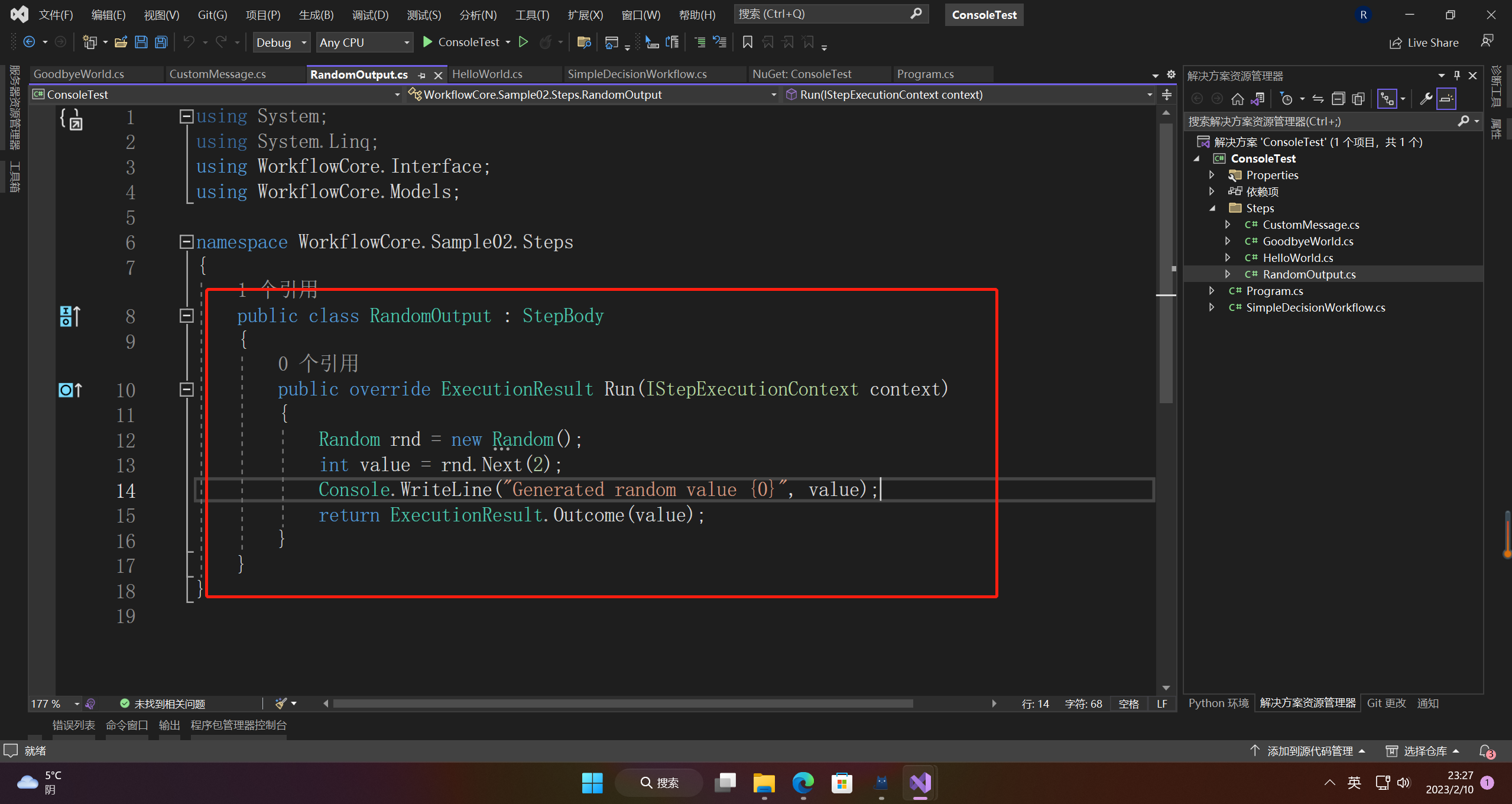Viewport: 1512px width, 804px height.
Task: Collapse the RandomOutput class code block
Action: [186, 316]
